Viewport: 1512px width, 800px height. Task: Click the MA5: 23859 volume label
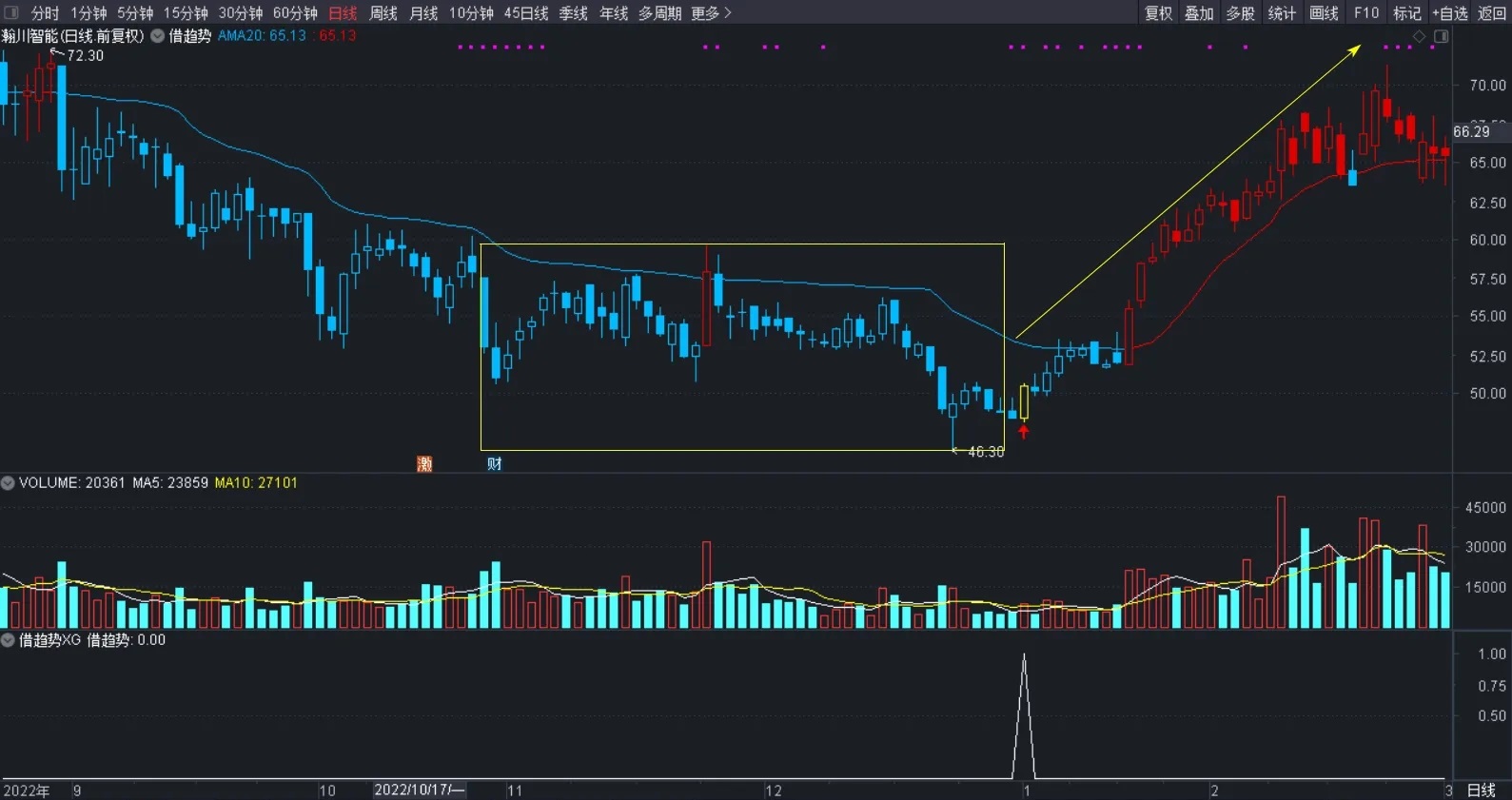click(170, 483)
